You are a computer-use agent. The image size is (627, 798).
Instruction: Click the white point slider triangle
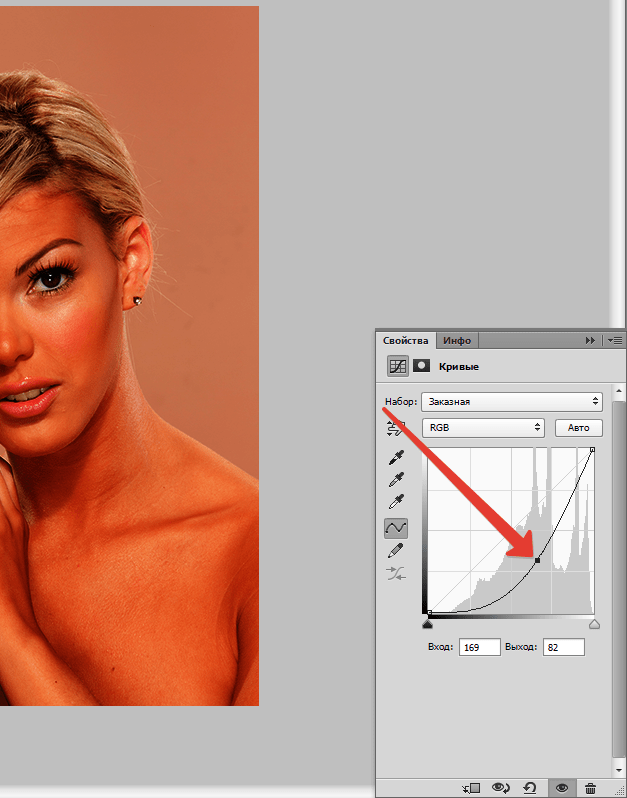pyautogui.click(x=594, y=624)
